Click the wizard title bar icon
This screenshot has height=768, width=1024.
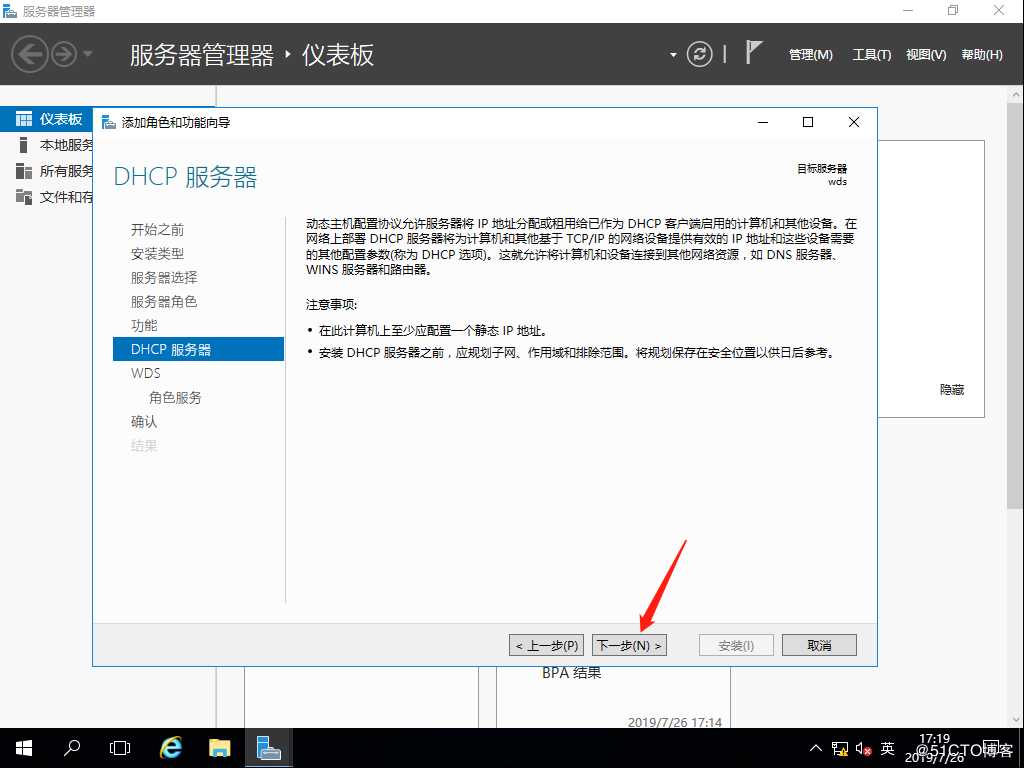(108, 122)
